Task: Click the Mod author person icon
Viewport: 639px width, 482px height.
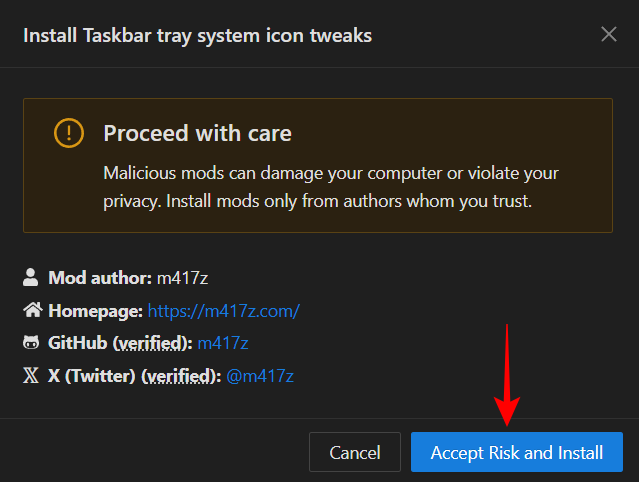Action: click(x=30, y=277)
